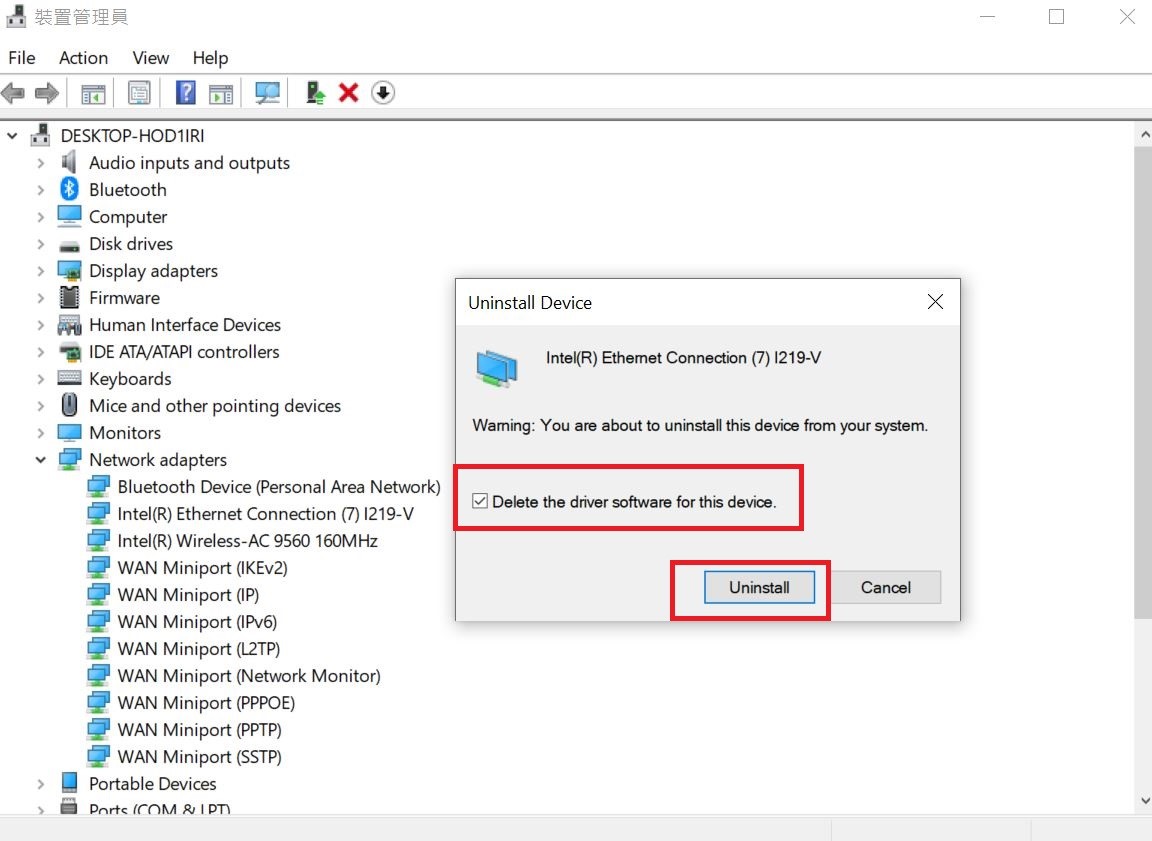1152x841 pixels.
Task: Click the show/hide console tree icon
Action: [x=93, y=93]
